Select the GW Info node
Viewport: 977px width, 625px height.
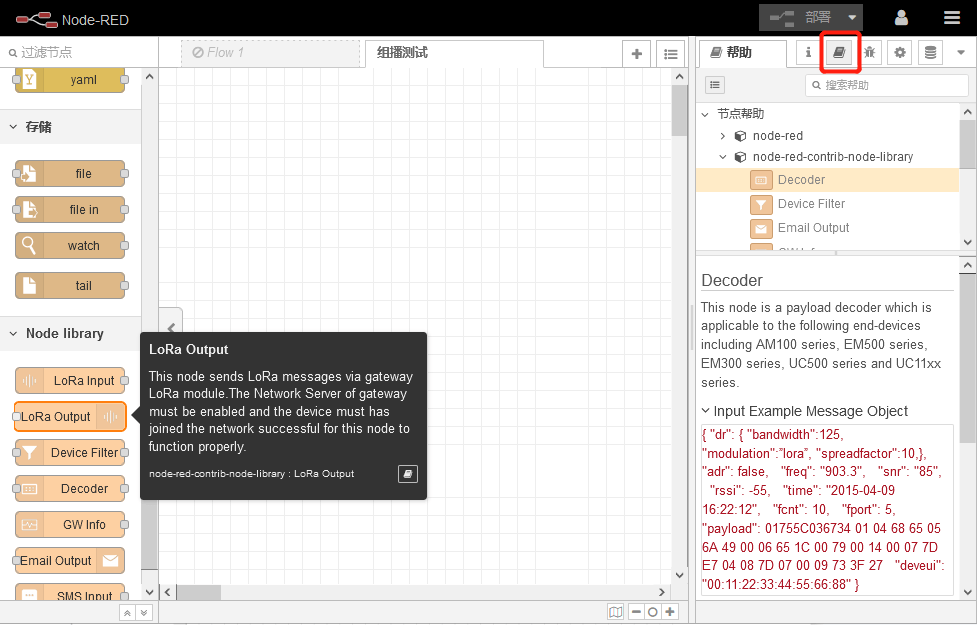click(x=70, y=525)
